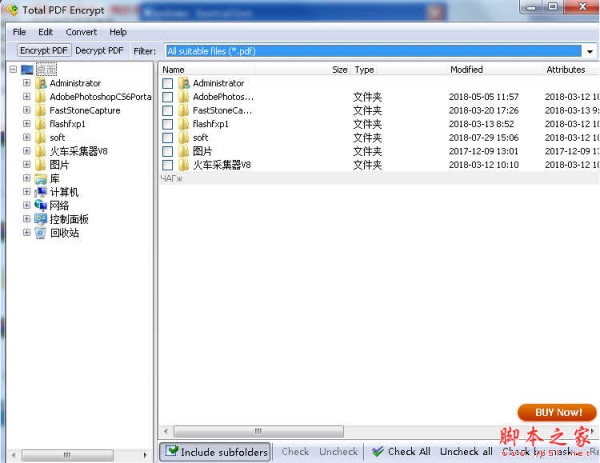This screenshot has height=463, width=600.
Task: Click the Administrator user folder icon in tree
Action: pyautogui.click(x=41, y=83)
